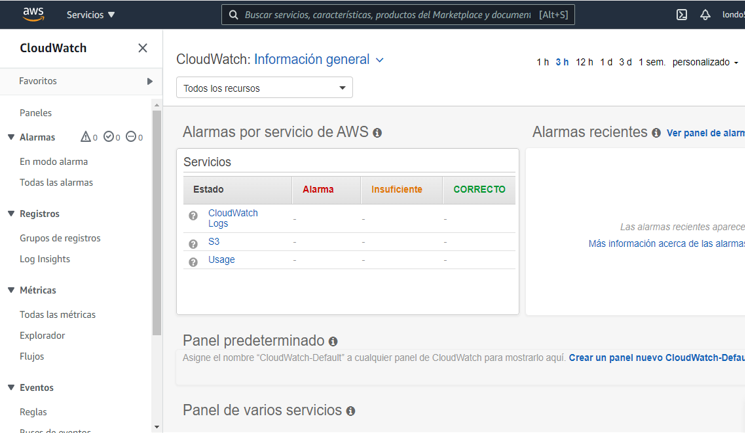The height and width of the screenshot is (433, 747).
Task: Open the CloudWatch Logs service link
Action: tap(233, 218)
